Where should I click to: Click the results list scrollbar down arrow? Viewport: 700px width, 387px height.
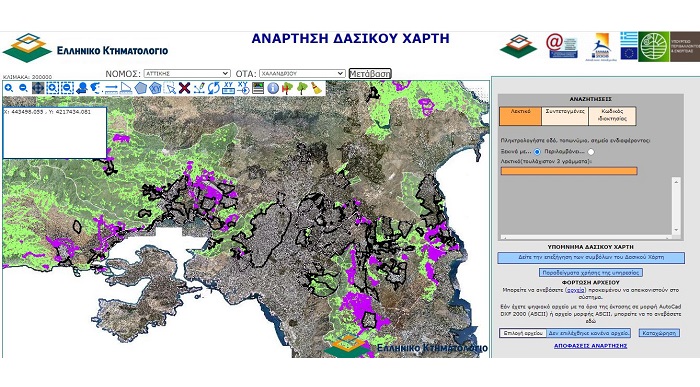676,230
